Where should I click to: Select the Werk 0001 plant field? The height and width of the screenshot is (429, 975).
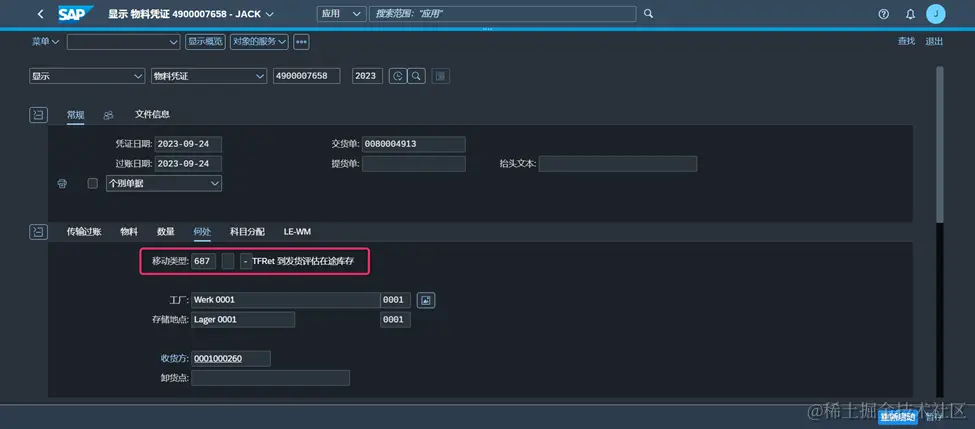tap(286, 300)
